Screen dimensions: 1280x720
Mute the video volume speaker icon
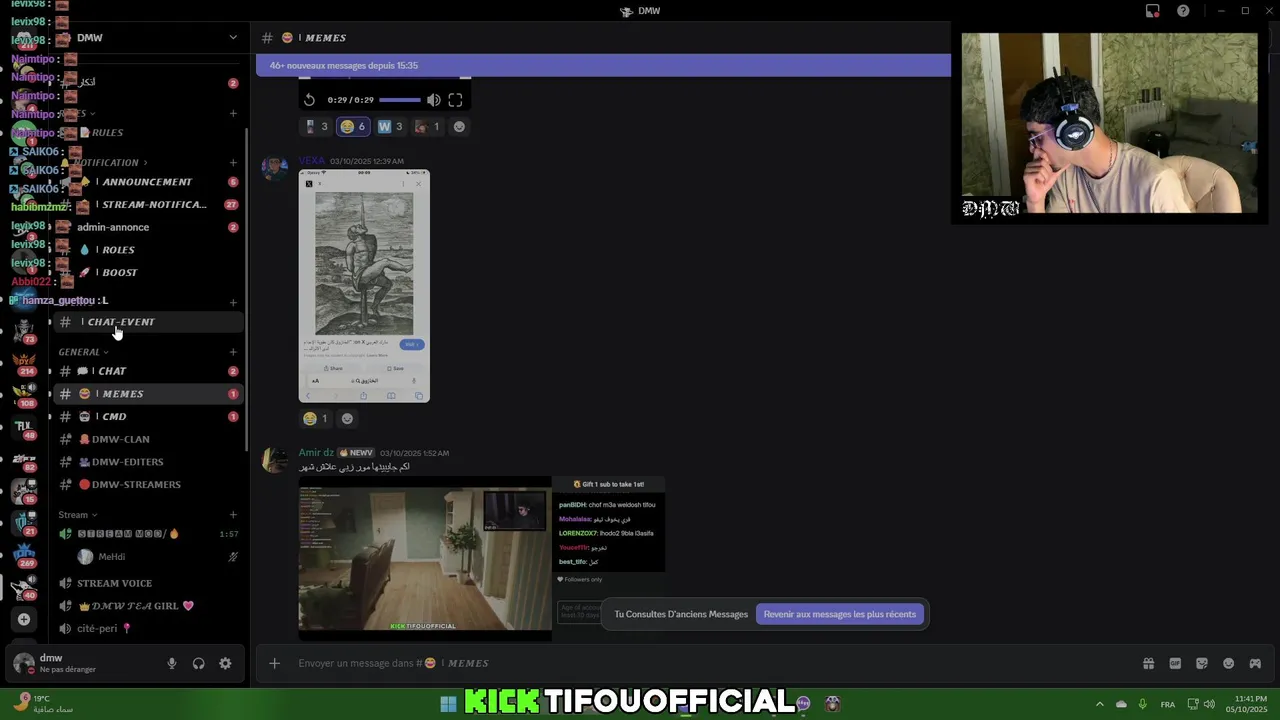[433, 100]
